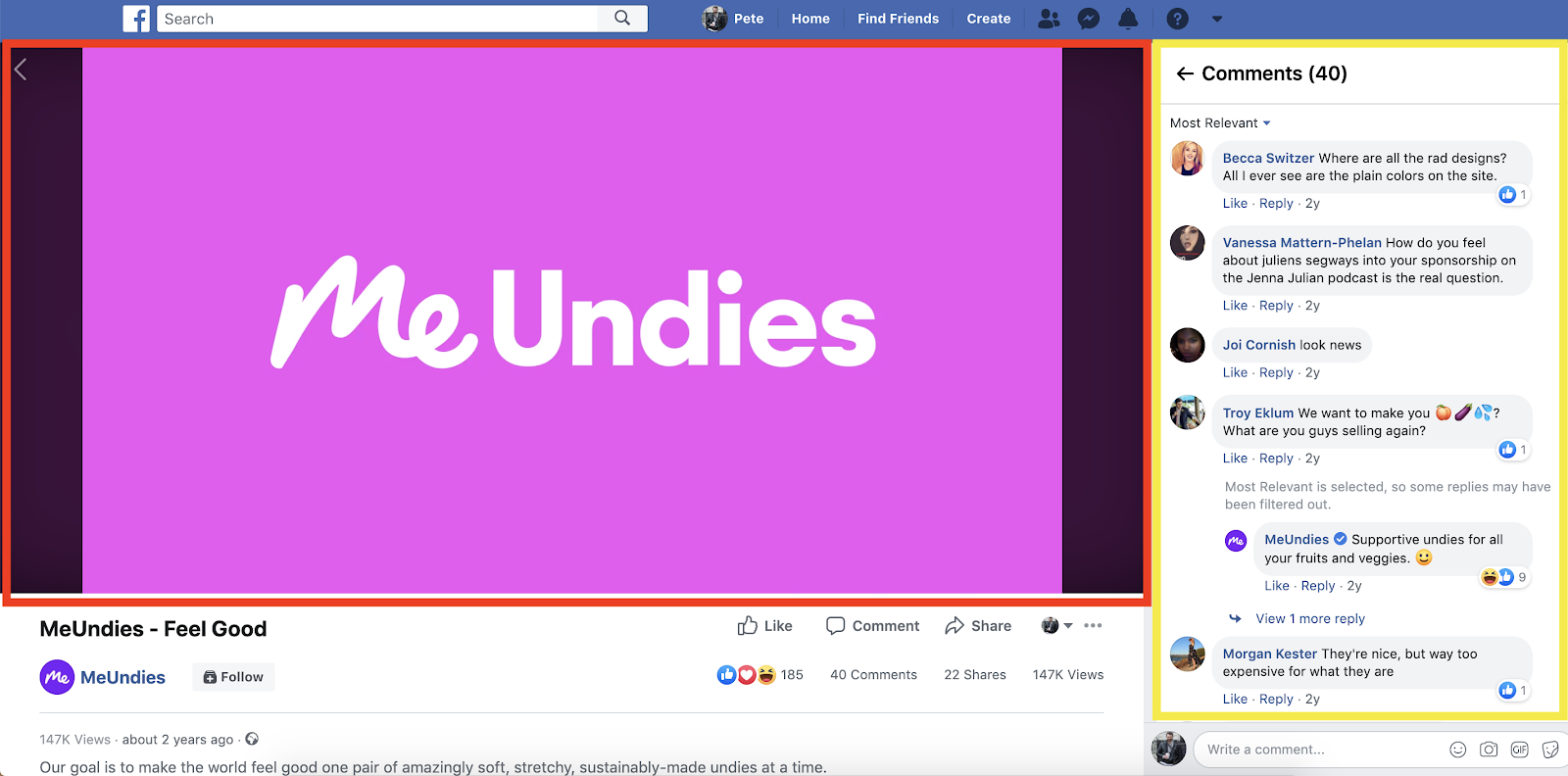Expand View 1 more reply
Viewport: 1568px width, 776px height.
click(1310, 618)
